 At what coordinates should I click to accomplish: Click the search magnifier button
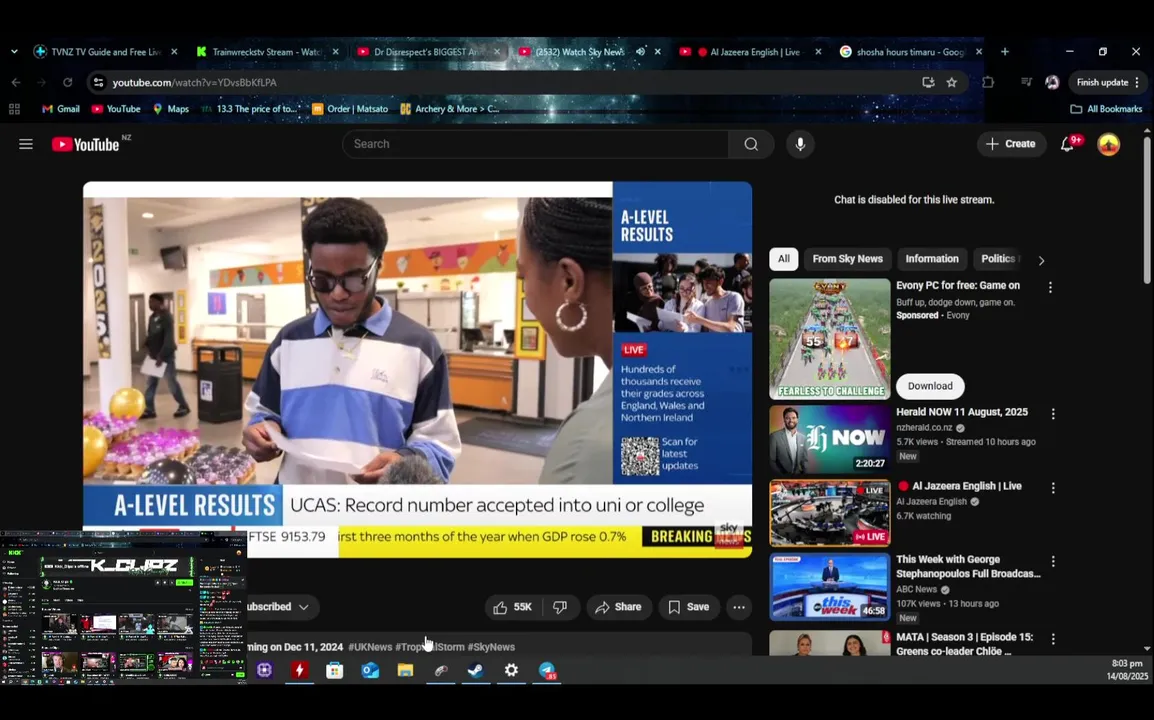pos(751,144)
